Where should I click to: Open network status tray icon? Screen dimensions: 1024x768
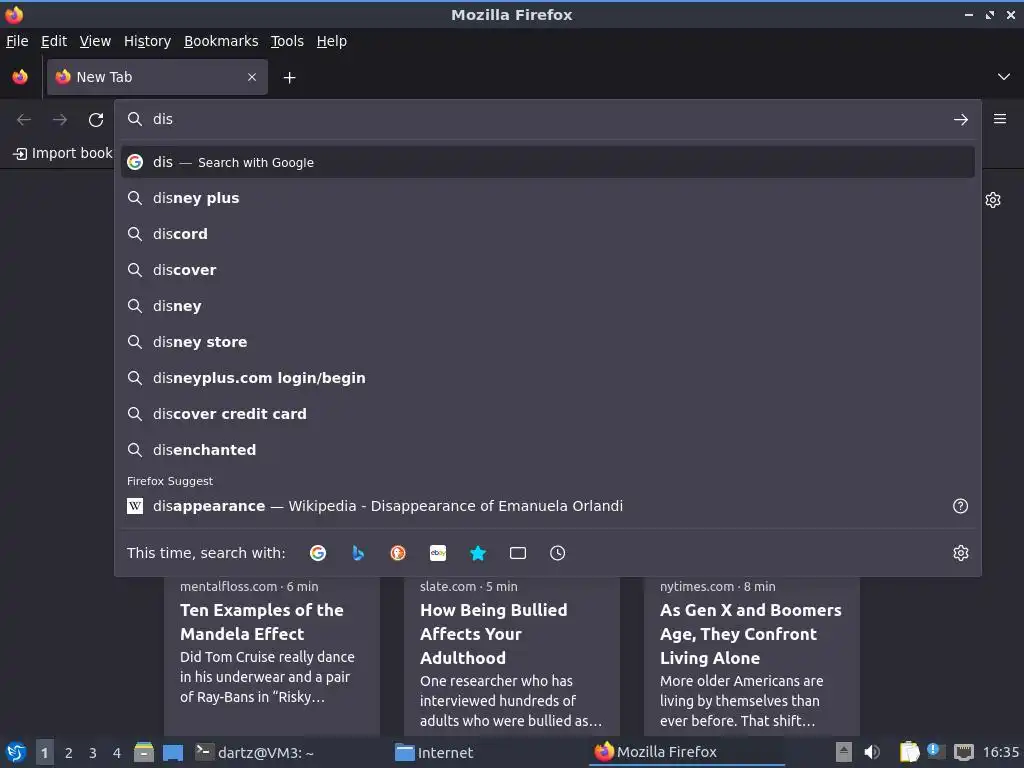coord(964,752)
